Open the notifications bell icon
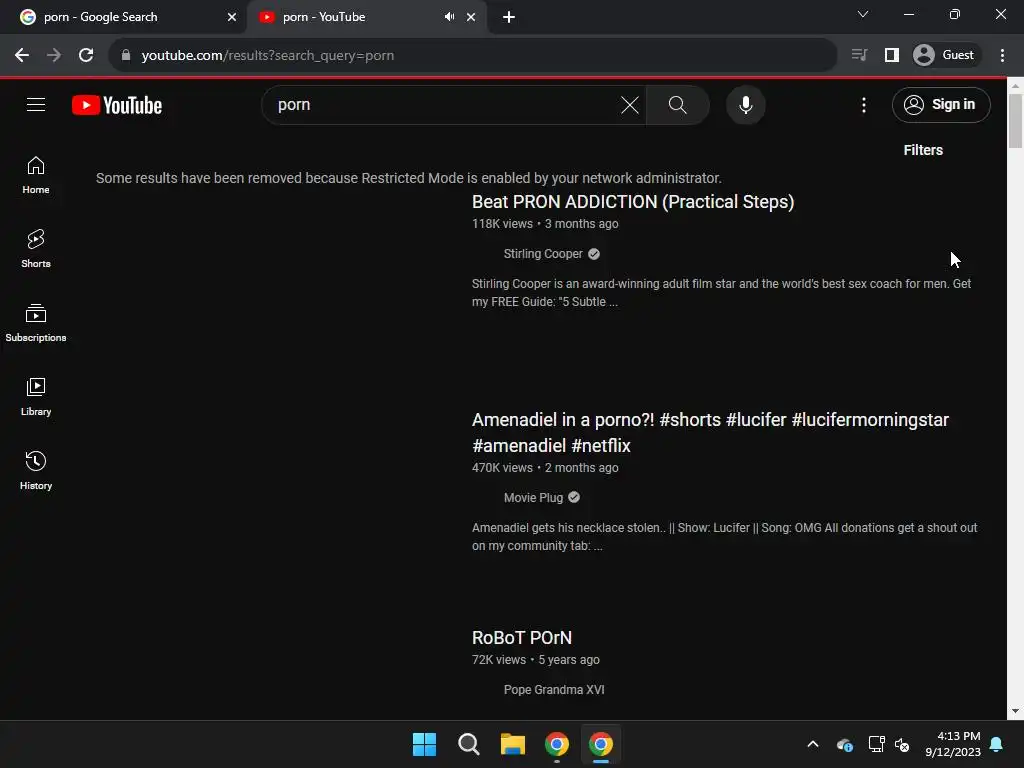The height and width of the screenshot is (768, 1024). [x=997, y=744]
